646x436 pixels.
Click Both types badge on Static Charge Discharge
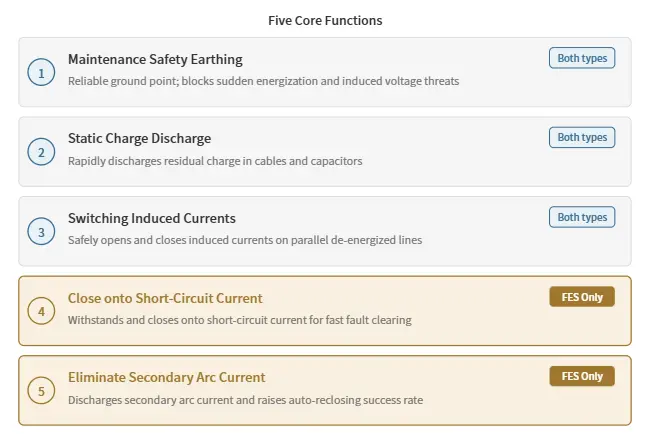pos(582,137)
